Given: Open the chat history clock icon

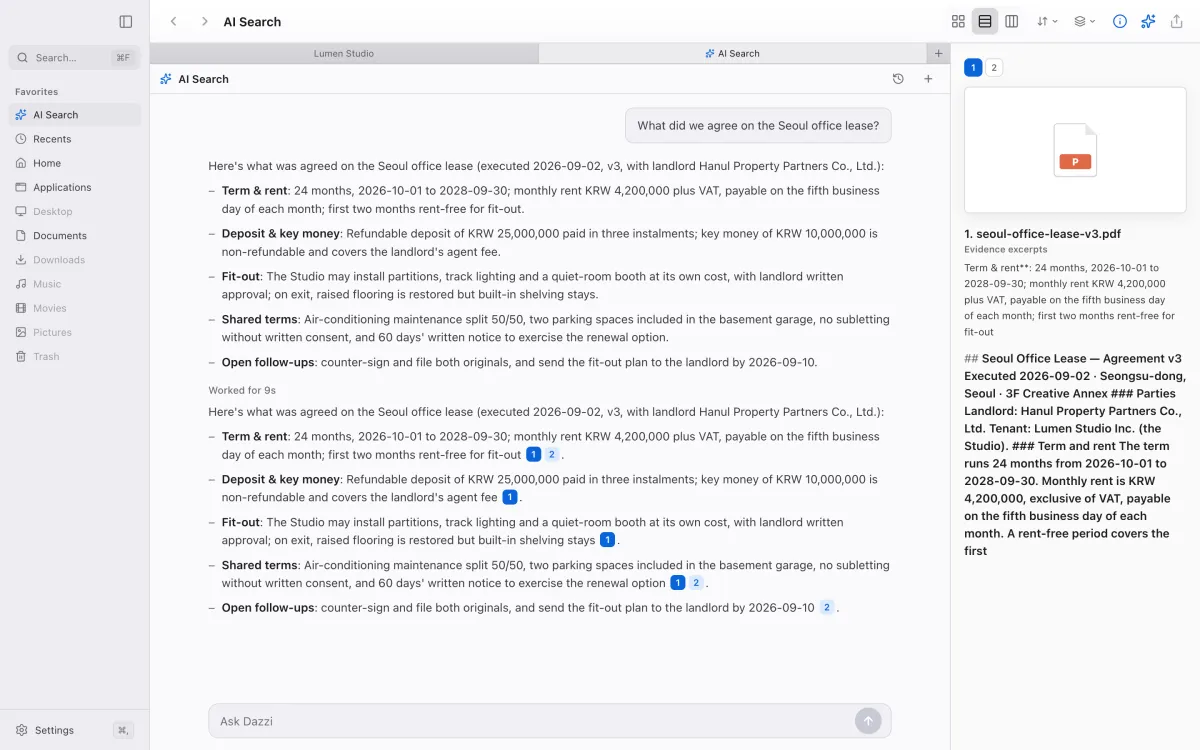Looking at the screenshot, I should [898, 79].
